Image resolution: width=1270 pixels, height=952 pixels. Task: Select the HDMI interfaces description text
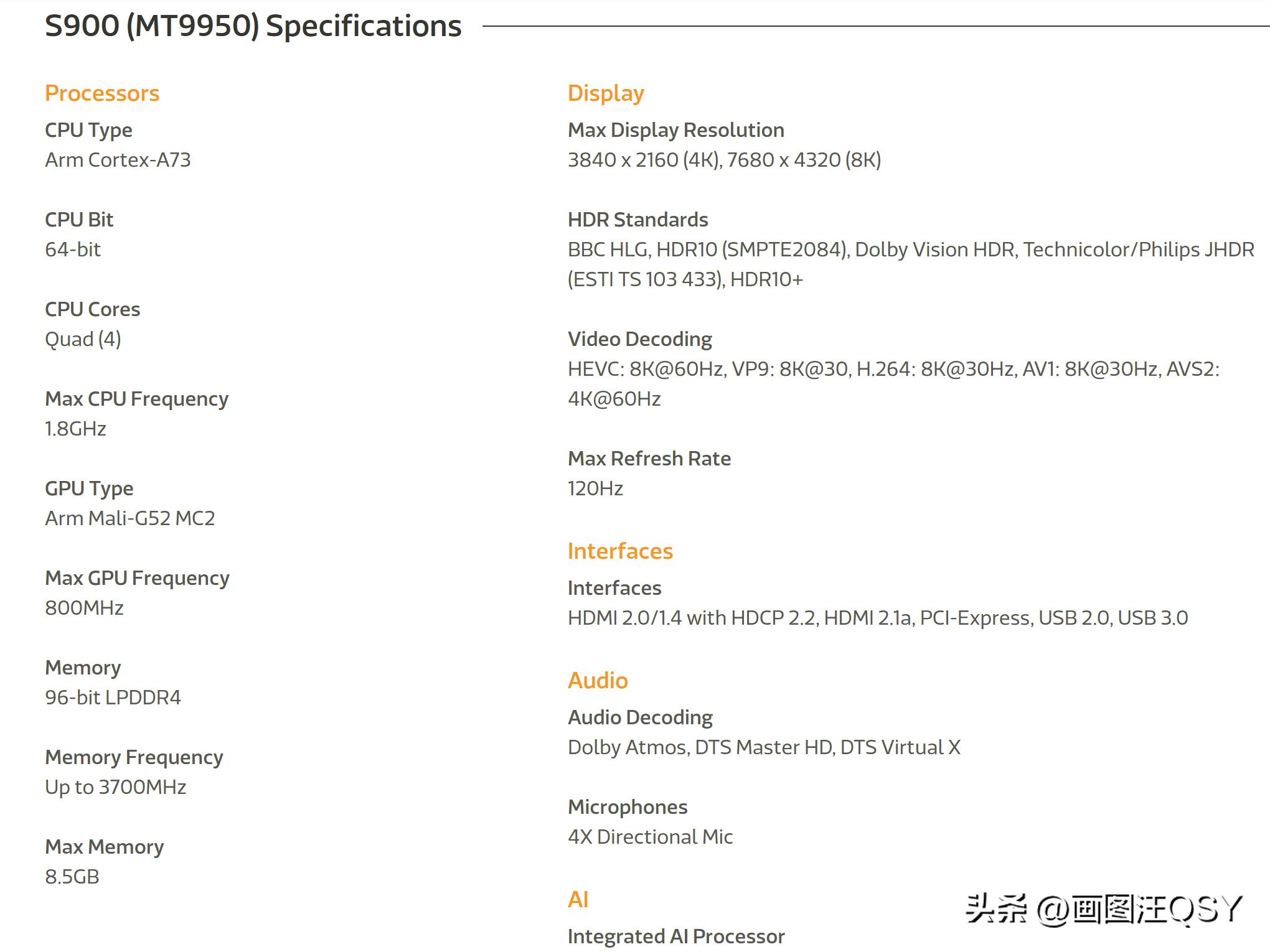[877, 618]
